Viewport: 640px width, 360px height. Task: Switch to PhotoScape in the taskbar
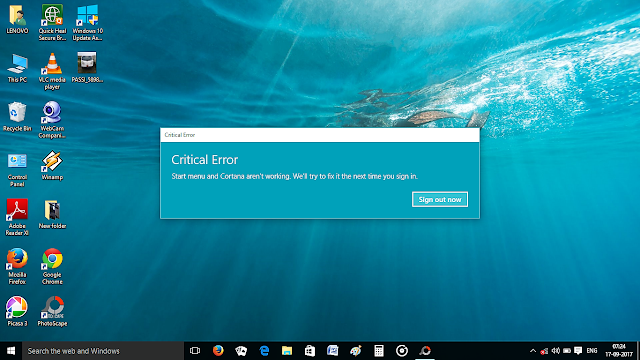pyautogui.click(x=425, y=351)
